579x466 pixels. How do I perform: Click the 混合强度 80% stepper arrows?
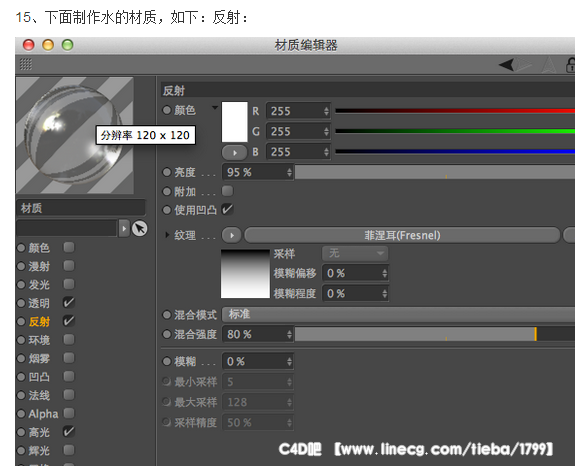[289, 334]
